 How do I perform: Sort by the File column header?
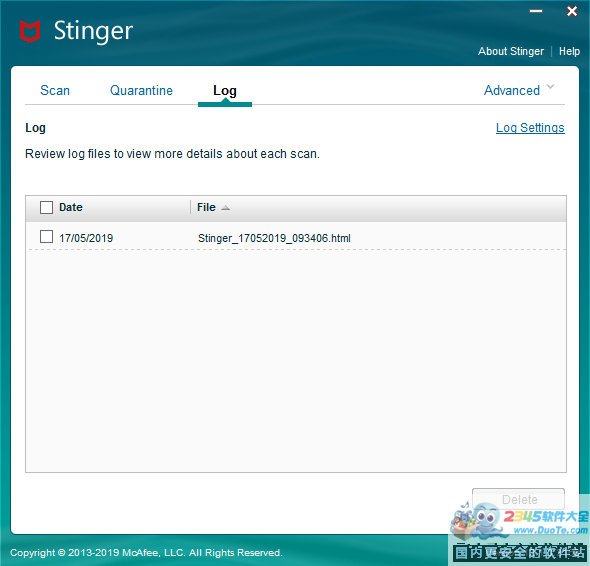tap(206, 207)
